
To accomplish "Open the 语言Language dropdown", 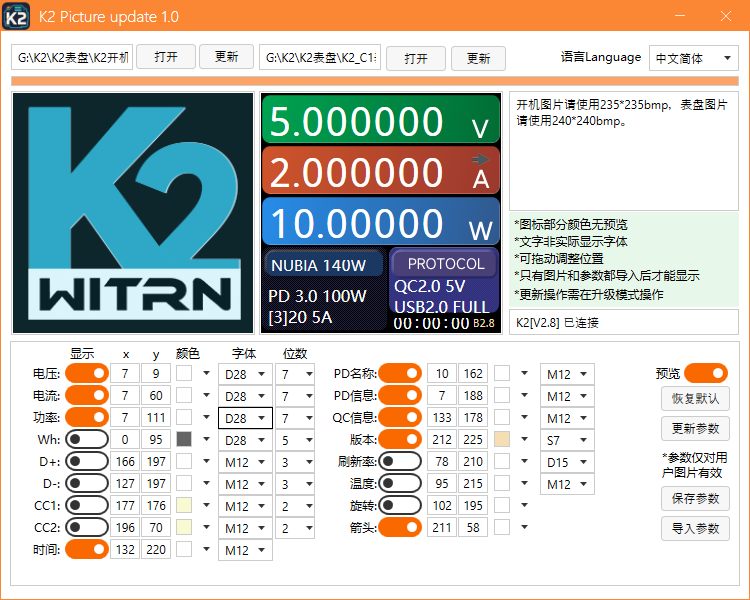I will point(694,58).
